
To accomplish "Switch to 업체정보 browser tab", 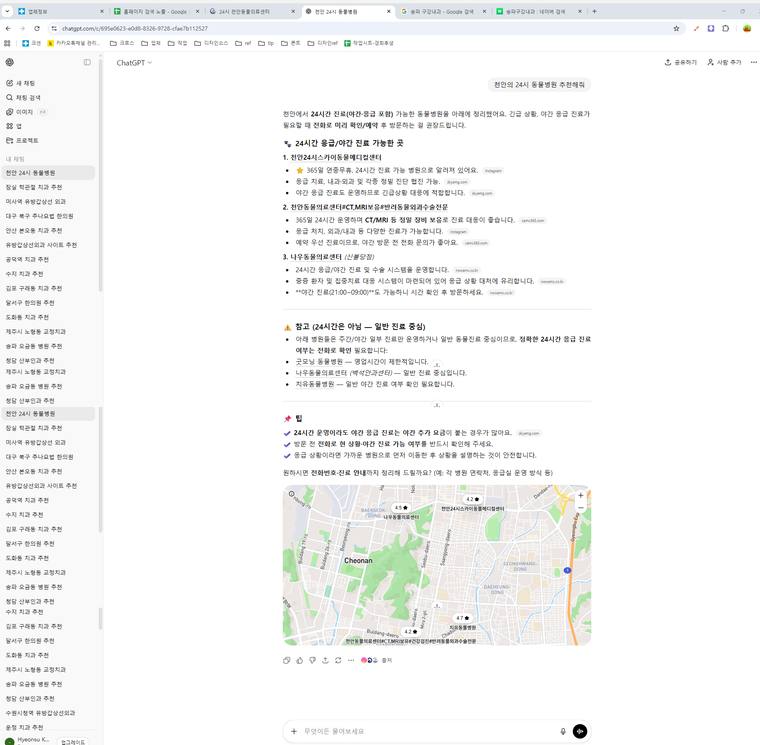I will pyautogui.click(x=61, y=11).
